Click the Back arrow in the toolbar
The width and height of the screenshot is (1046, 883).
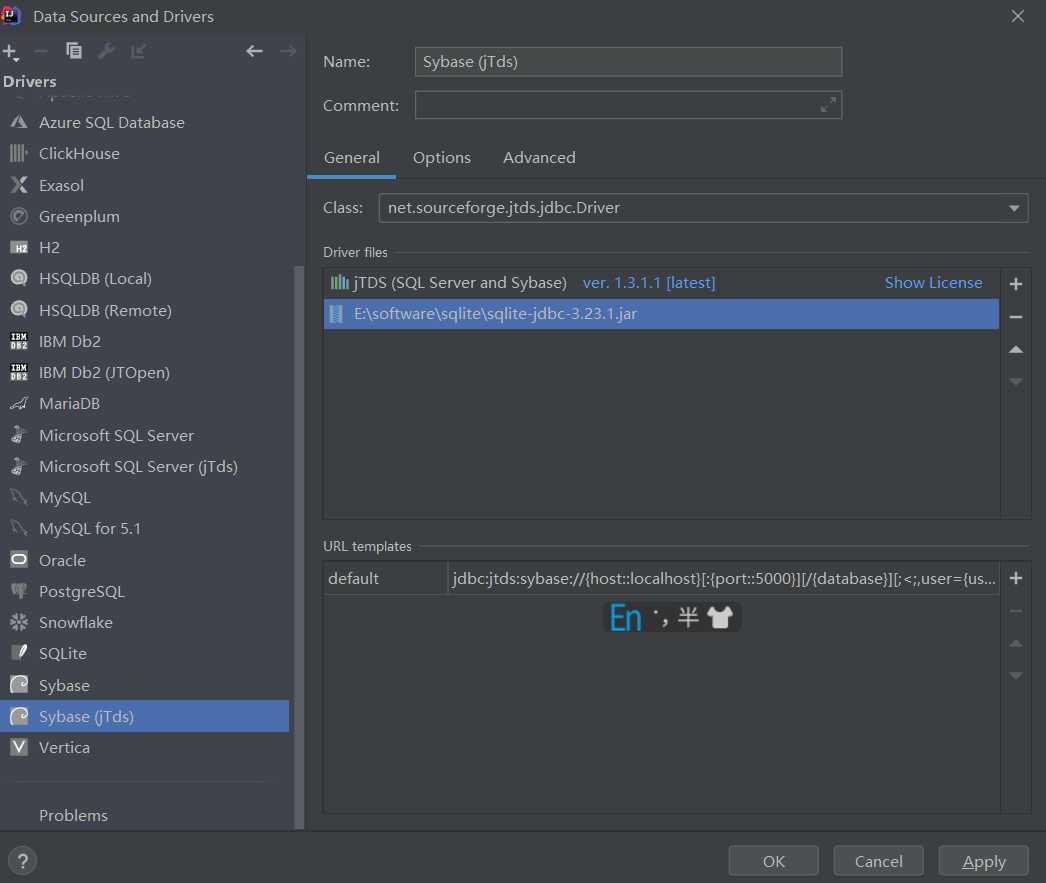click(254, 51)
